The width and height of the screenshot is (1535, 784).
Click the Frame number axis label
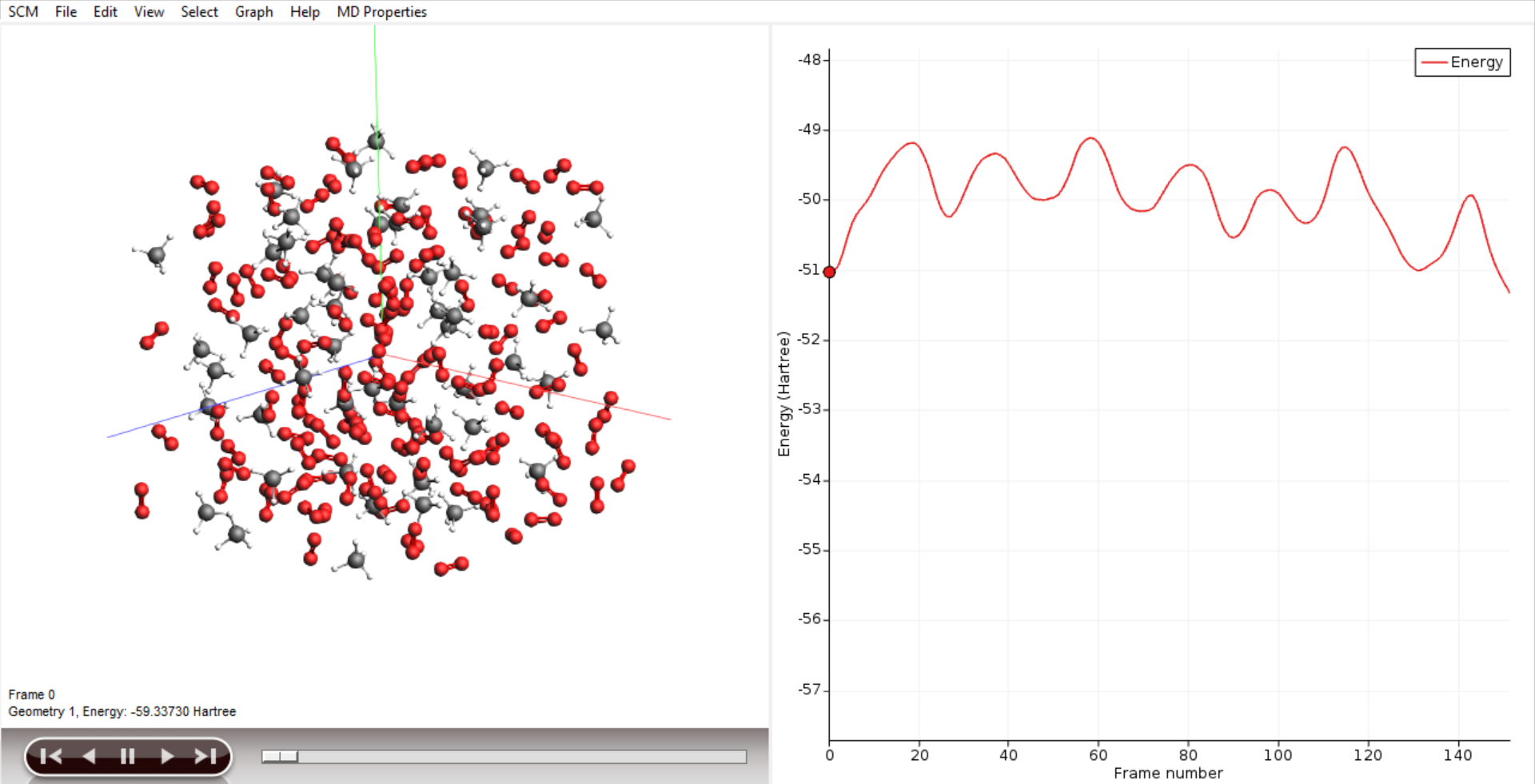[1168, 773]
